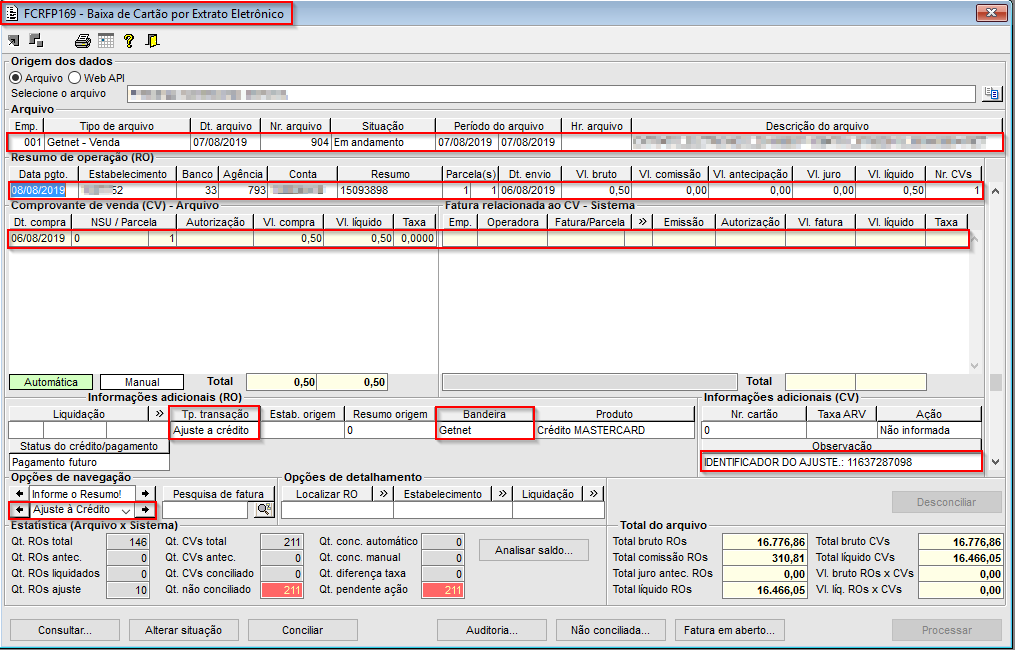Click the Ajuste a crédito transaction type cell
The width and height of the screenshot is (1015, 650).
click(x=215, y=430)
